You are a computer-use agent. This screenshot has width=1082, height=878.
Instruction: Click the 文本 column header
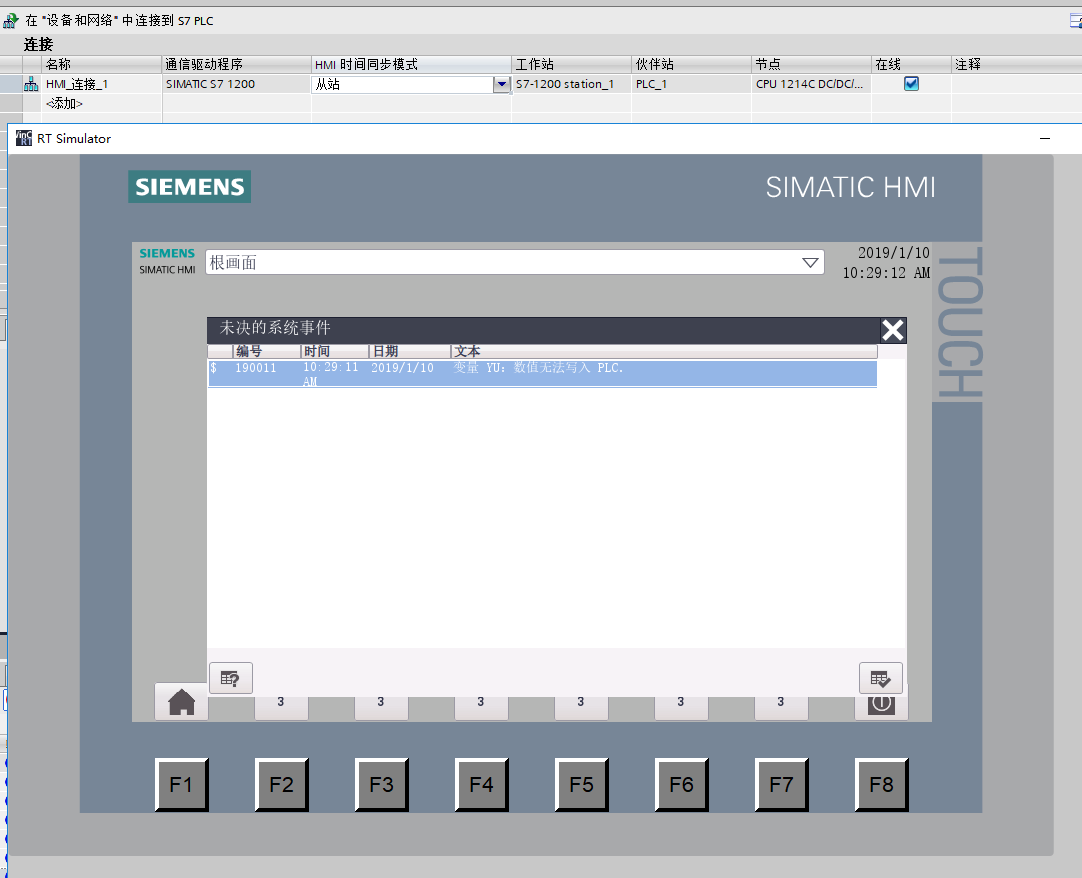point(663,352)
